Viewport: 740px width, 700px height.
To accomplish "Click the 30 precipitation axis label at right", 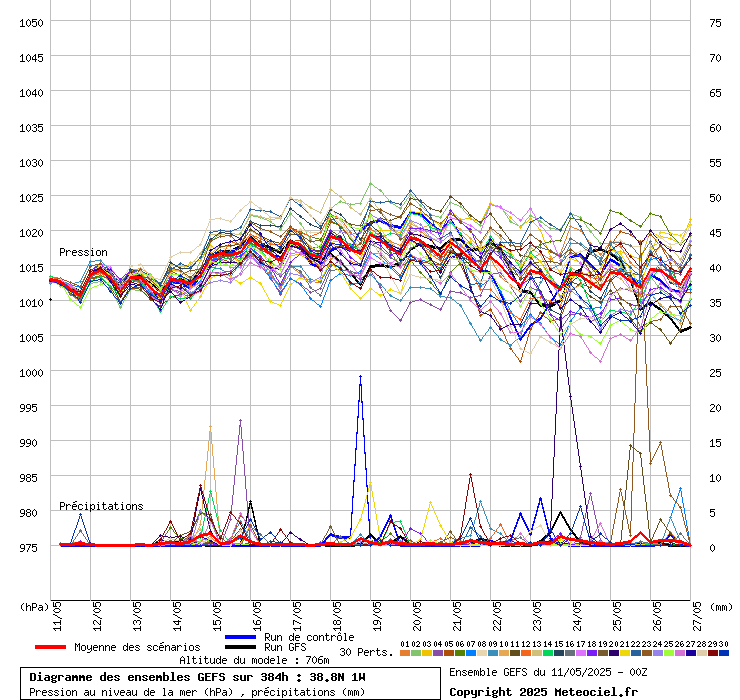I will (715, 338).
